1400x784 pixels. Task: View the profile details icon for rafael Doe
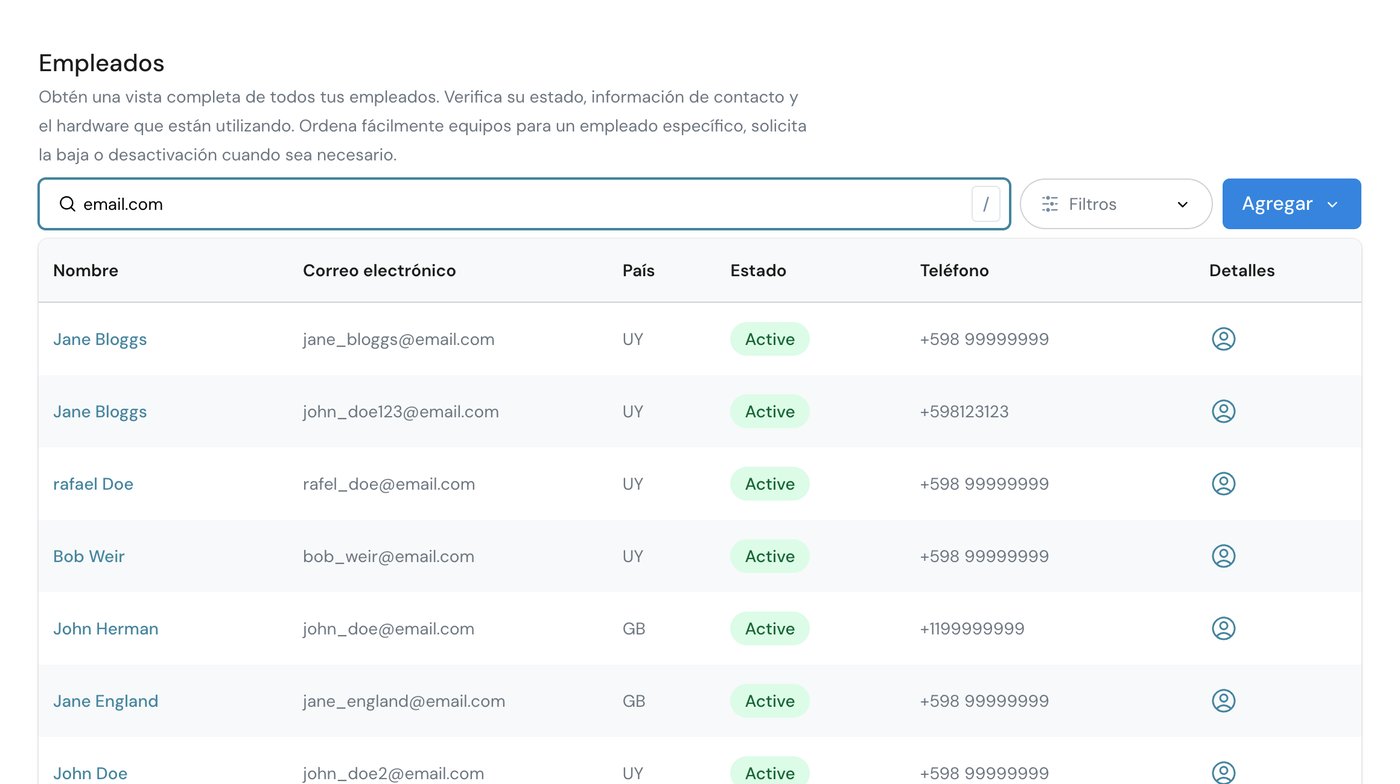tap(1223, 484)
